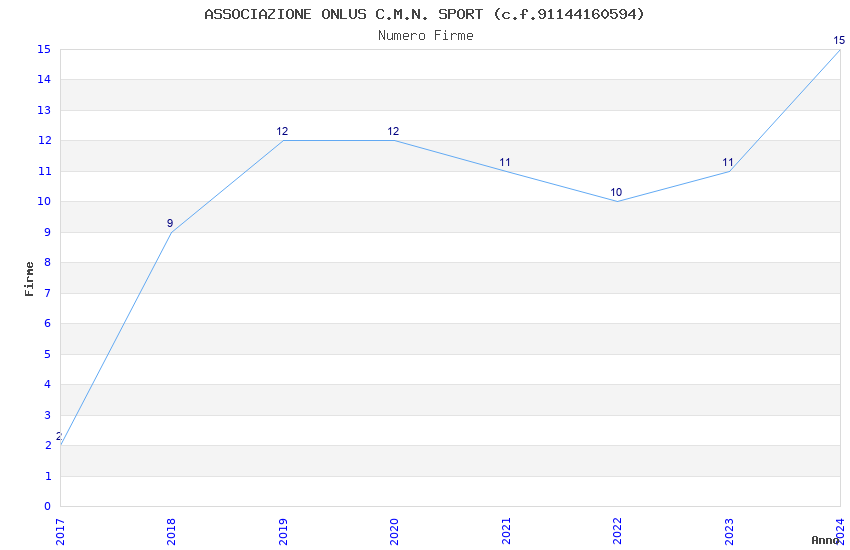Click the y-axis tick value 9
Screen dimensions: 850x550
[x=48, y=232]
